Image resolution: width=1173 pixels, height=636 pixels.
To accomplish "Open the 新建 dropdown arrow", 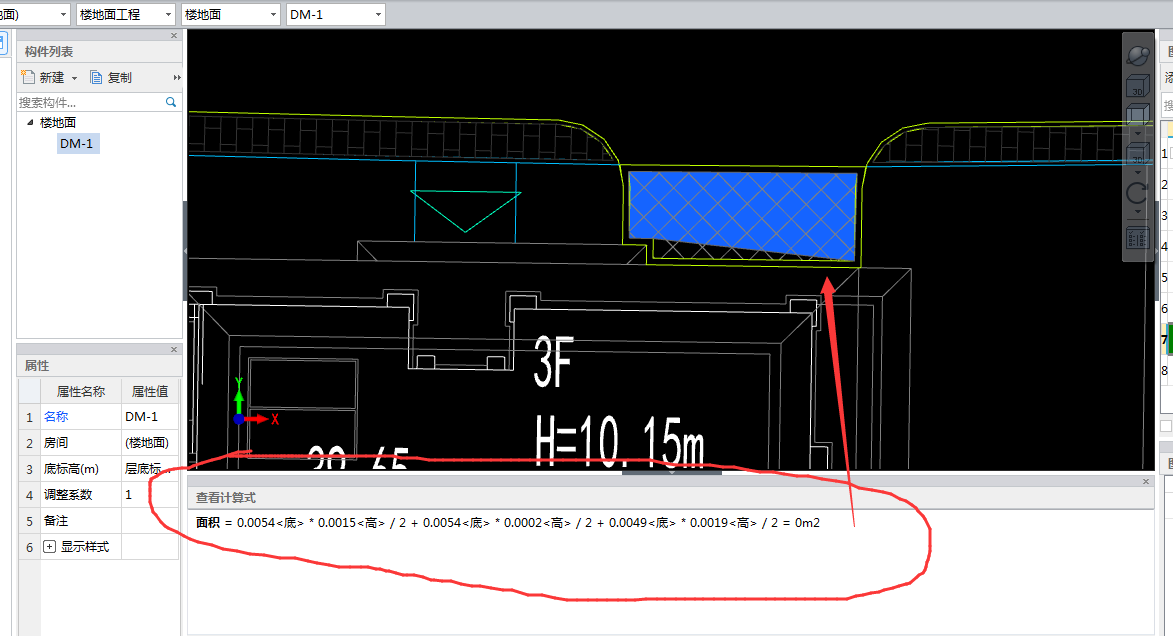I will click(x=74, y=78).
